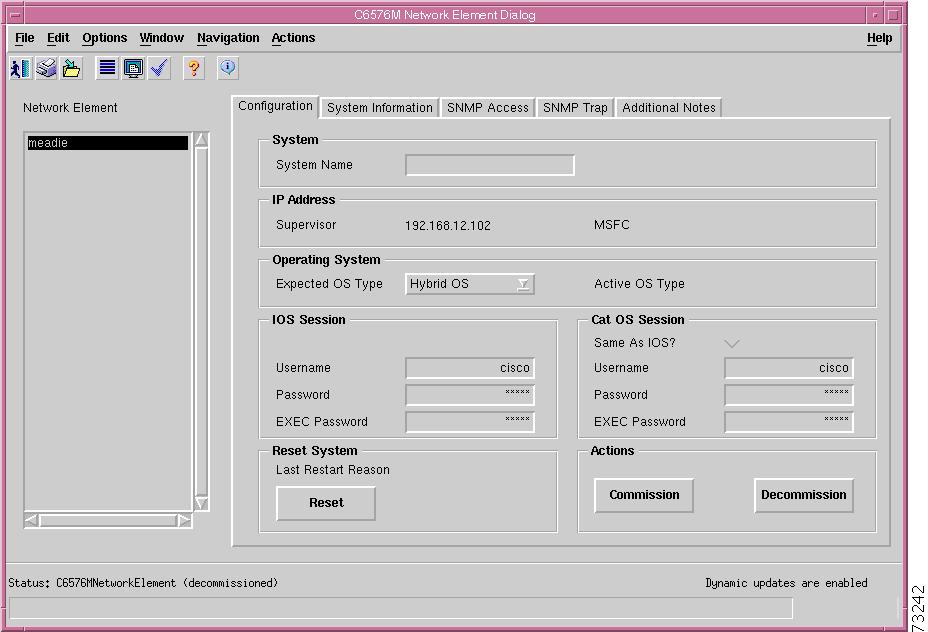Focus the IOS Session EXEC Password field
928x632 pixels.
470,423
